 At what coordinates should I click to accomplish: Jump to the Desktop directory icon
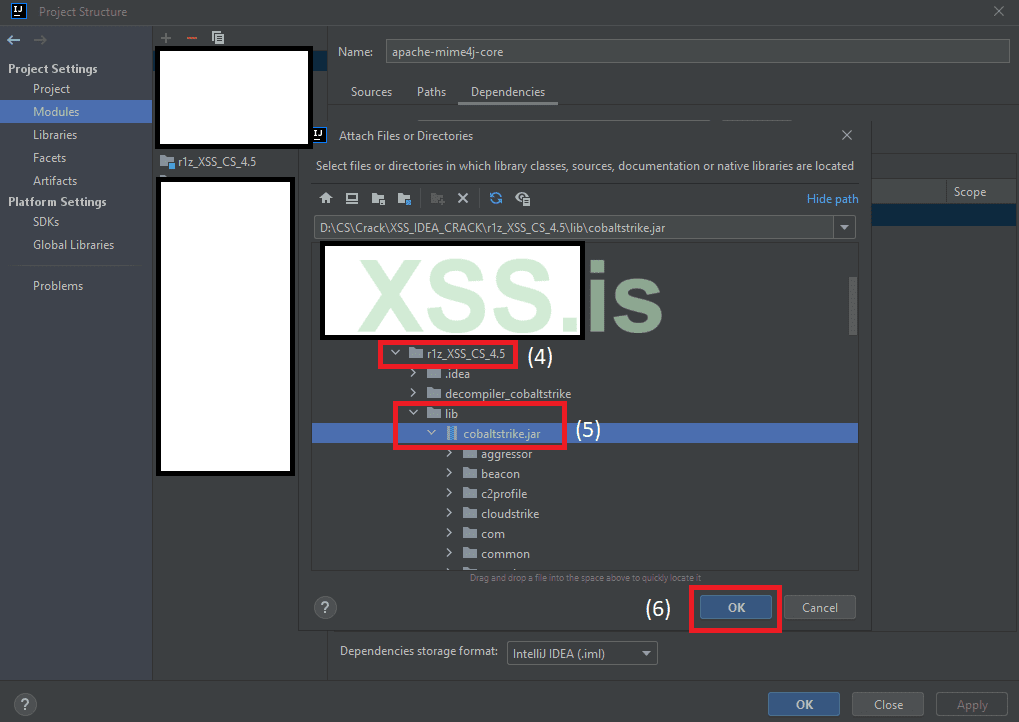tap(352, 198)
